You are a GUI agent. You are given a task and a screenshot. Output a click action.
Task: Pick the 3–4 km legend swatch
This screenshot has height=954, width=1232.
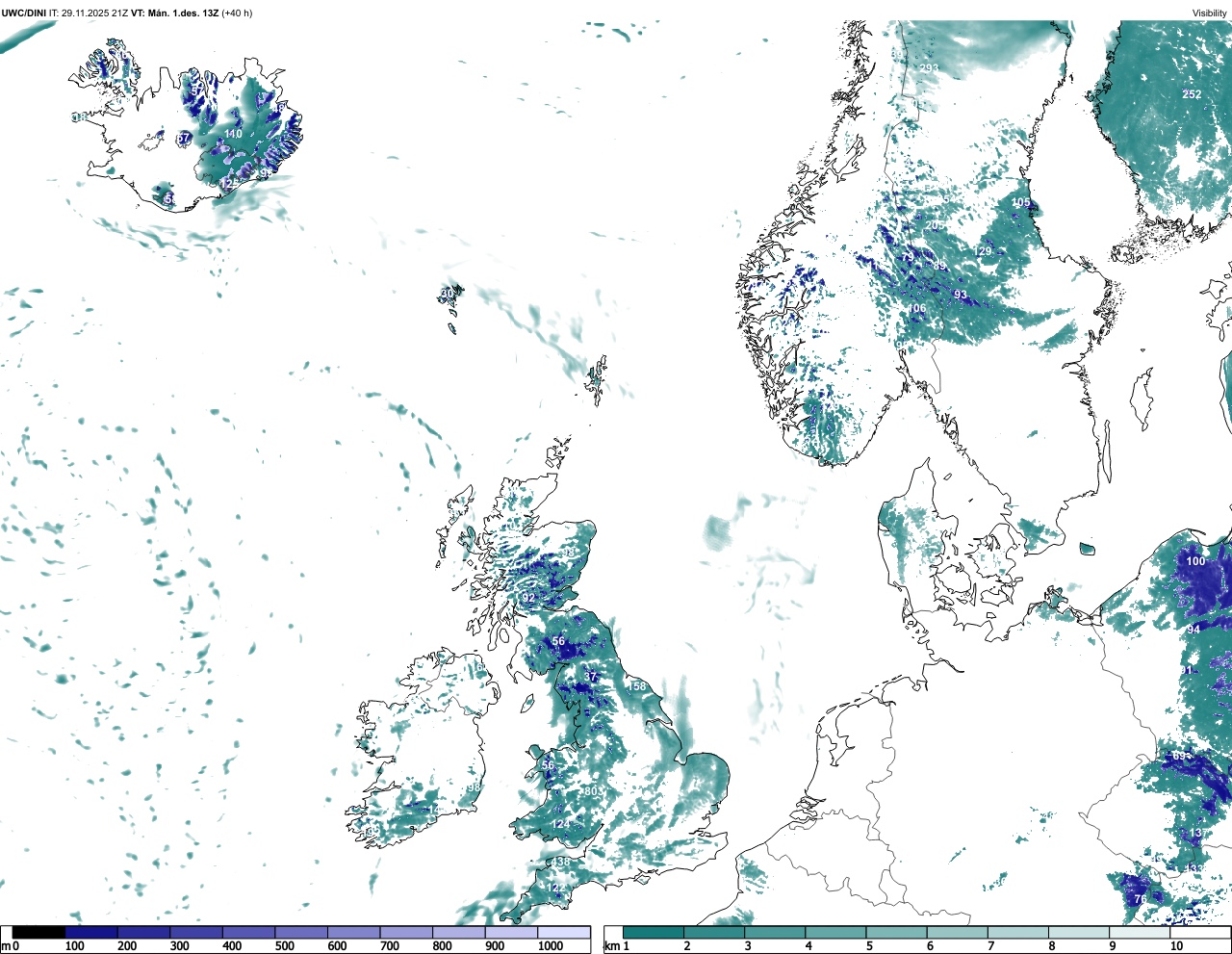click(775, 932)
